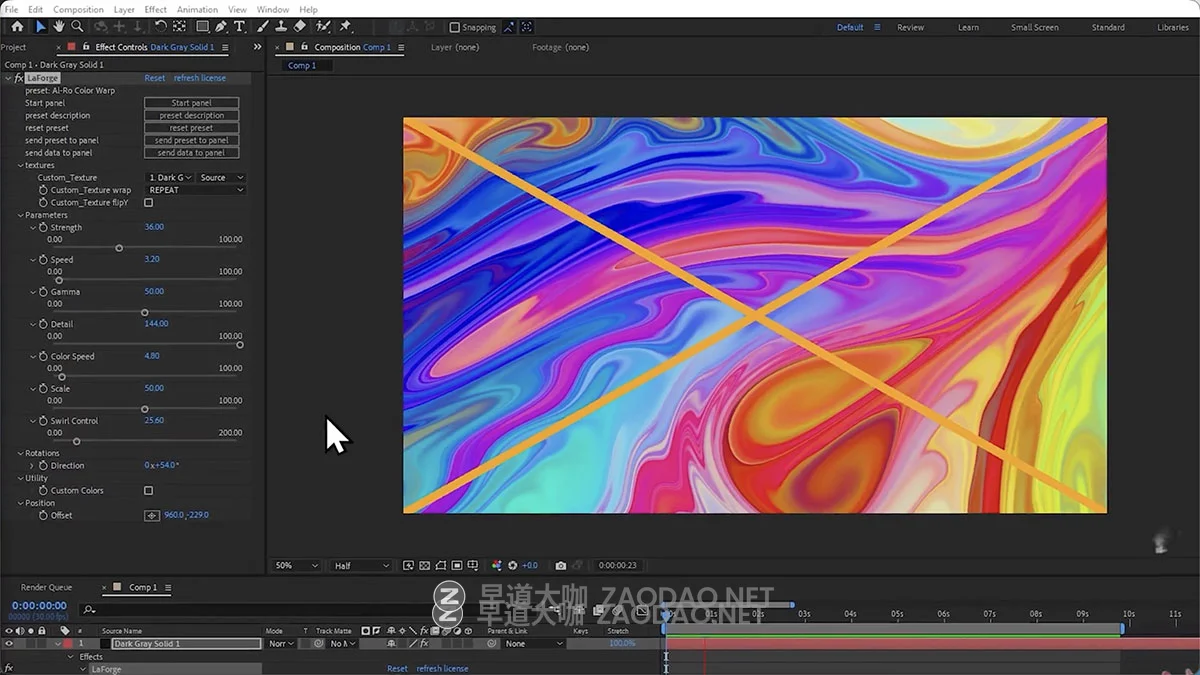
Task: Select the Type tool
Action: [239, 27]
